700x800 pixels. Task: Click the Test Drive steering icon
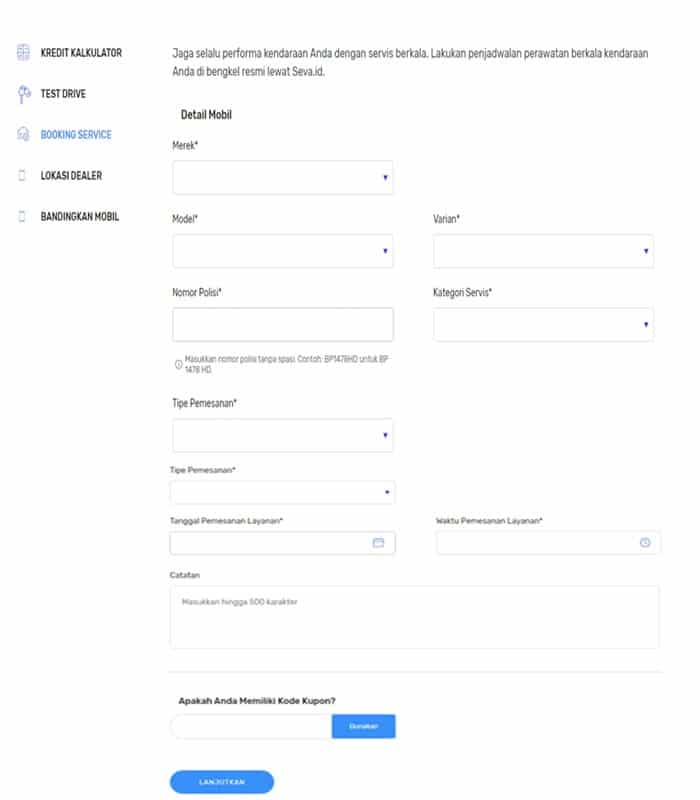point(23,94)
